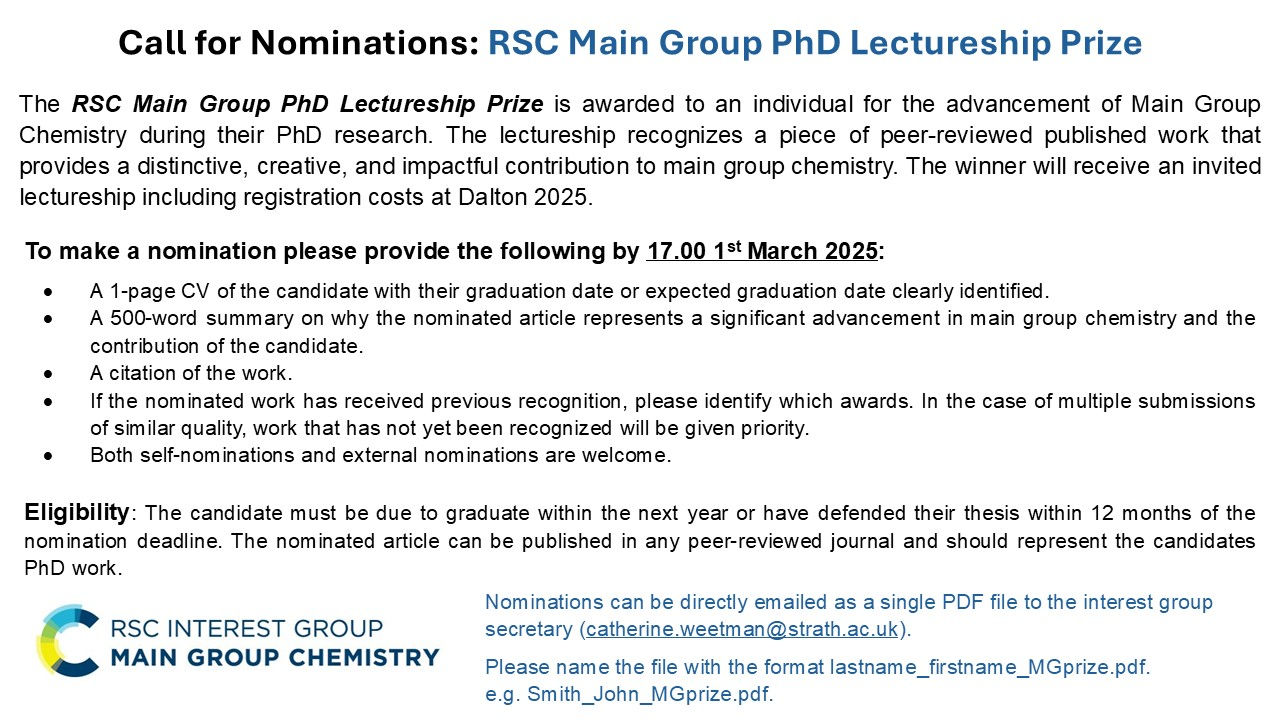Image resolution: width=1280 pixels, height=720 pixels.
Task: Click the self-nominations and external nominations bullet
Action: (x=380, y=455)
